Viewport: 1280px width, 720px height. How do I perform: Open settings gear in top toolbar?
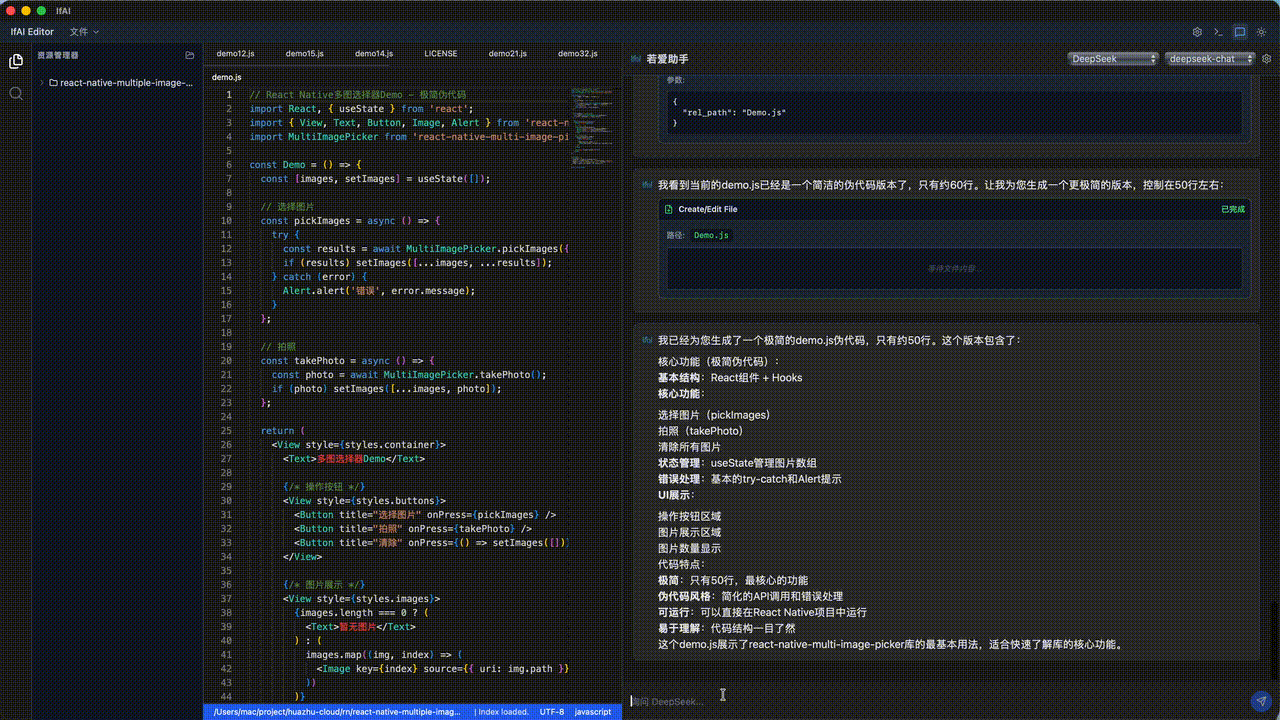[1197, 32]
